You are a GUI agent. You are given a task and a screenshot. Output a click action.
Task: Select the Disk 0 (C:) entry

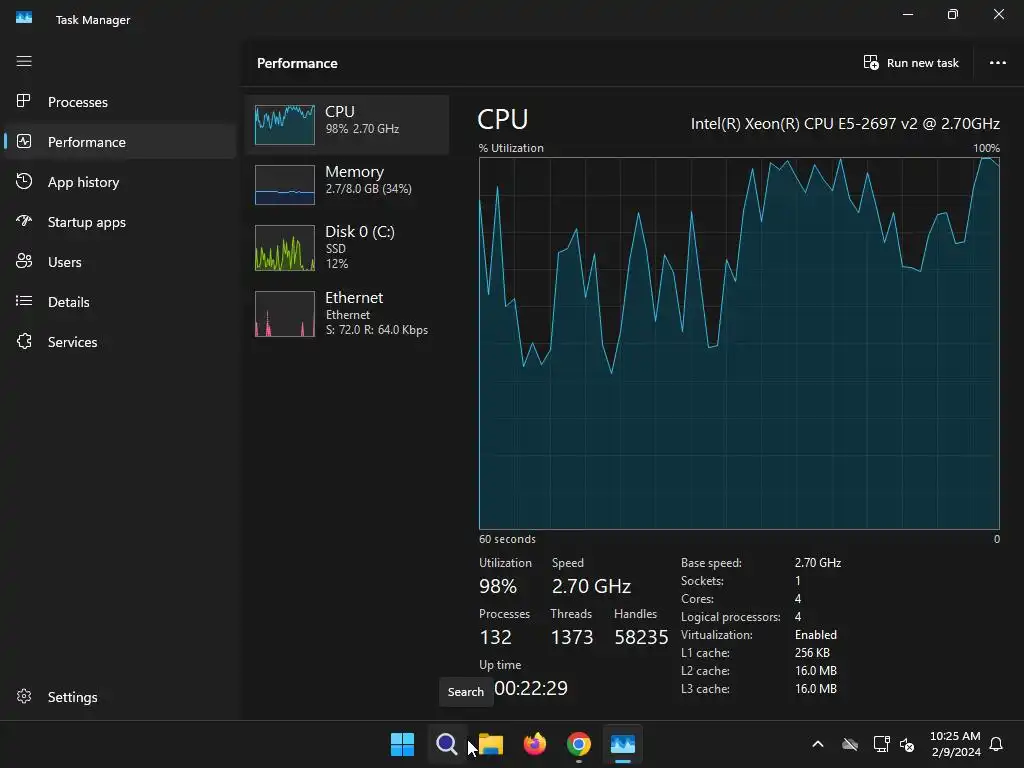(347, 248)
